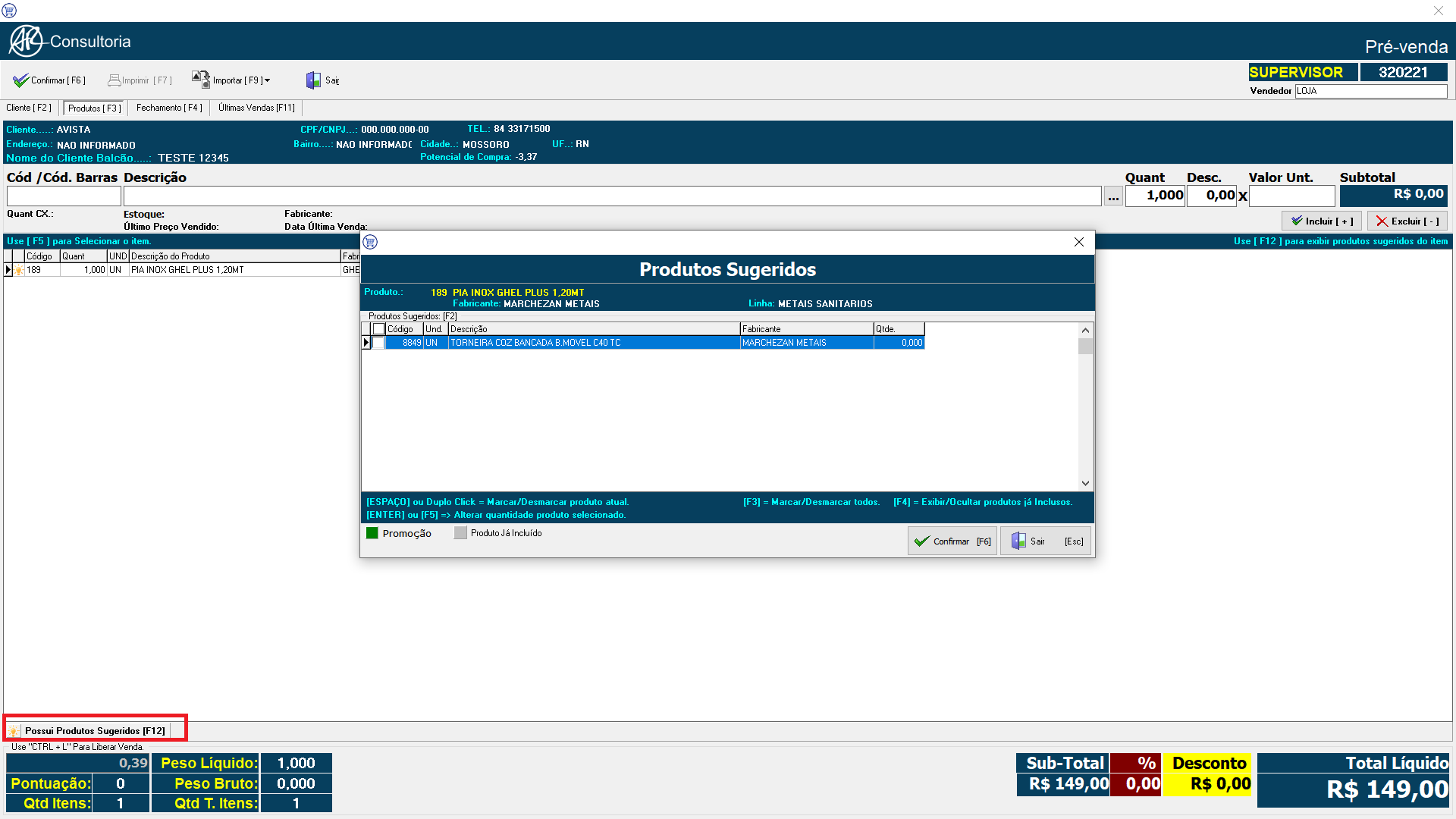Expand the Importar F9 dropdown arrow
The height and width of the screenshot is (819, 1456).
click(x=268, y=80)
